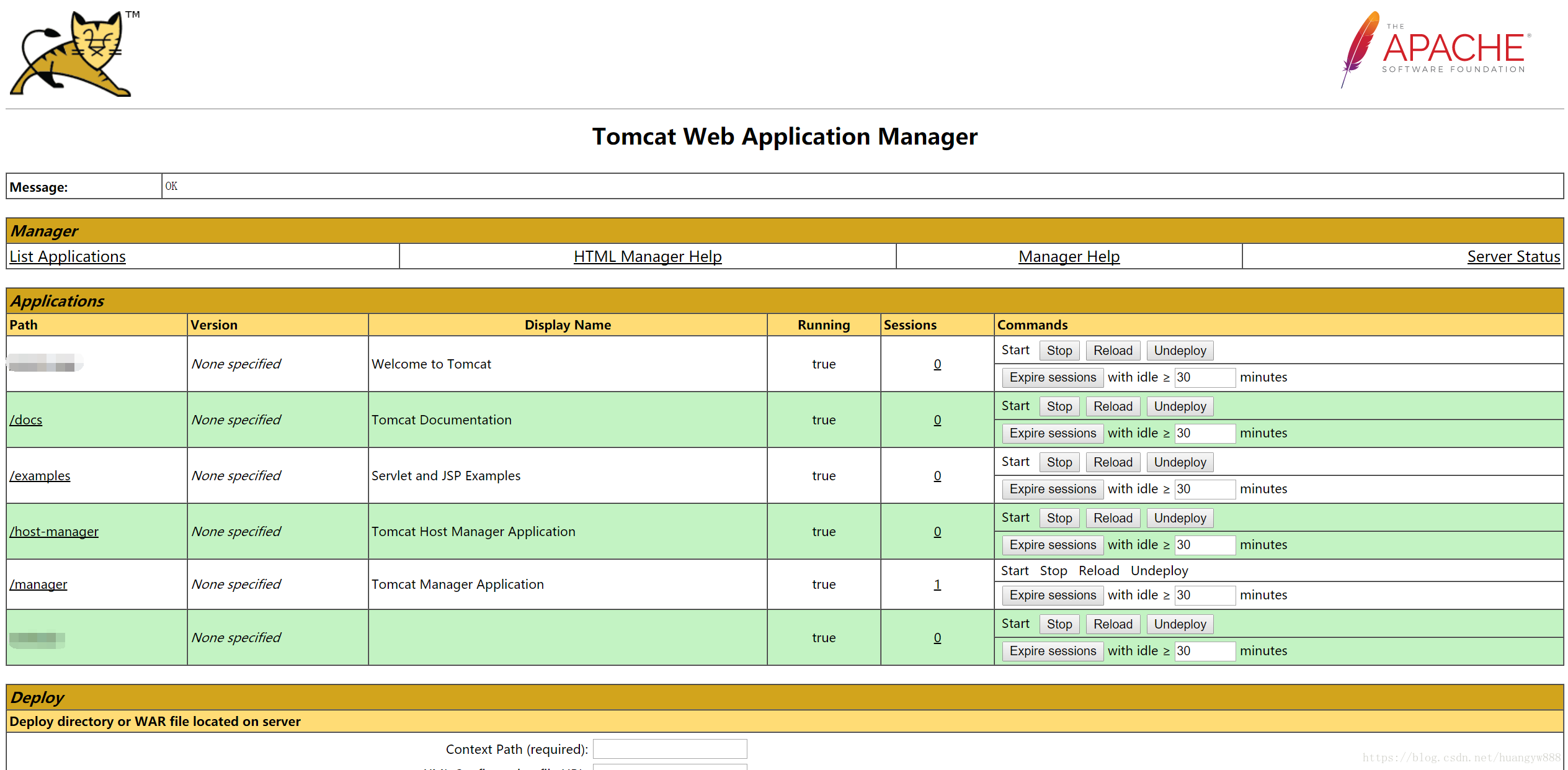Open sessions count for Servlet and JSP Examples
The width and height of the screenshot is (1568, 770).
click(937, 476)
